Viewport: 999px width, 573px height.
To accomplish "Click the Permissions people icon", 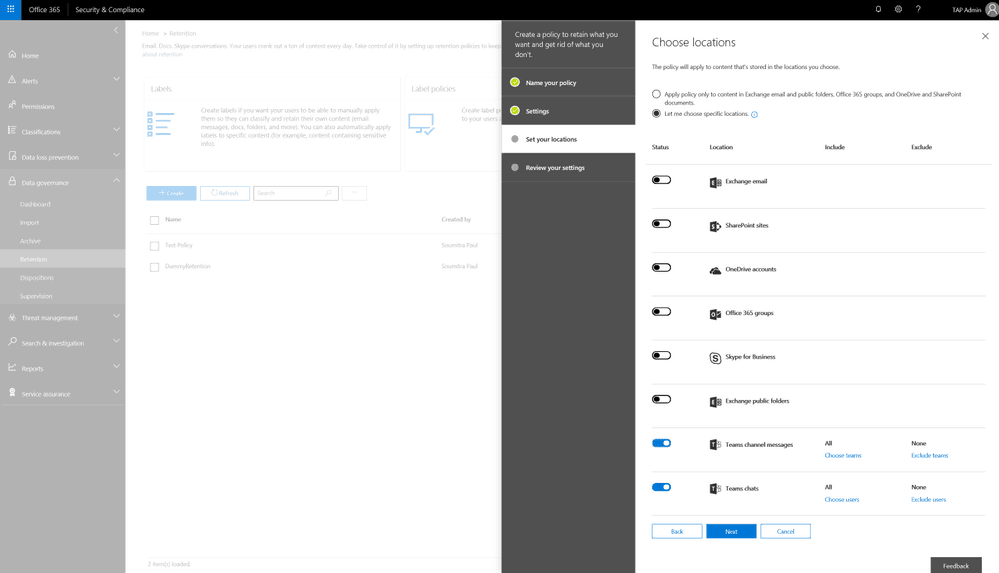I will tap(12, 105).
